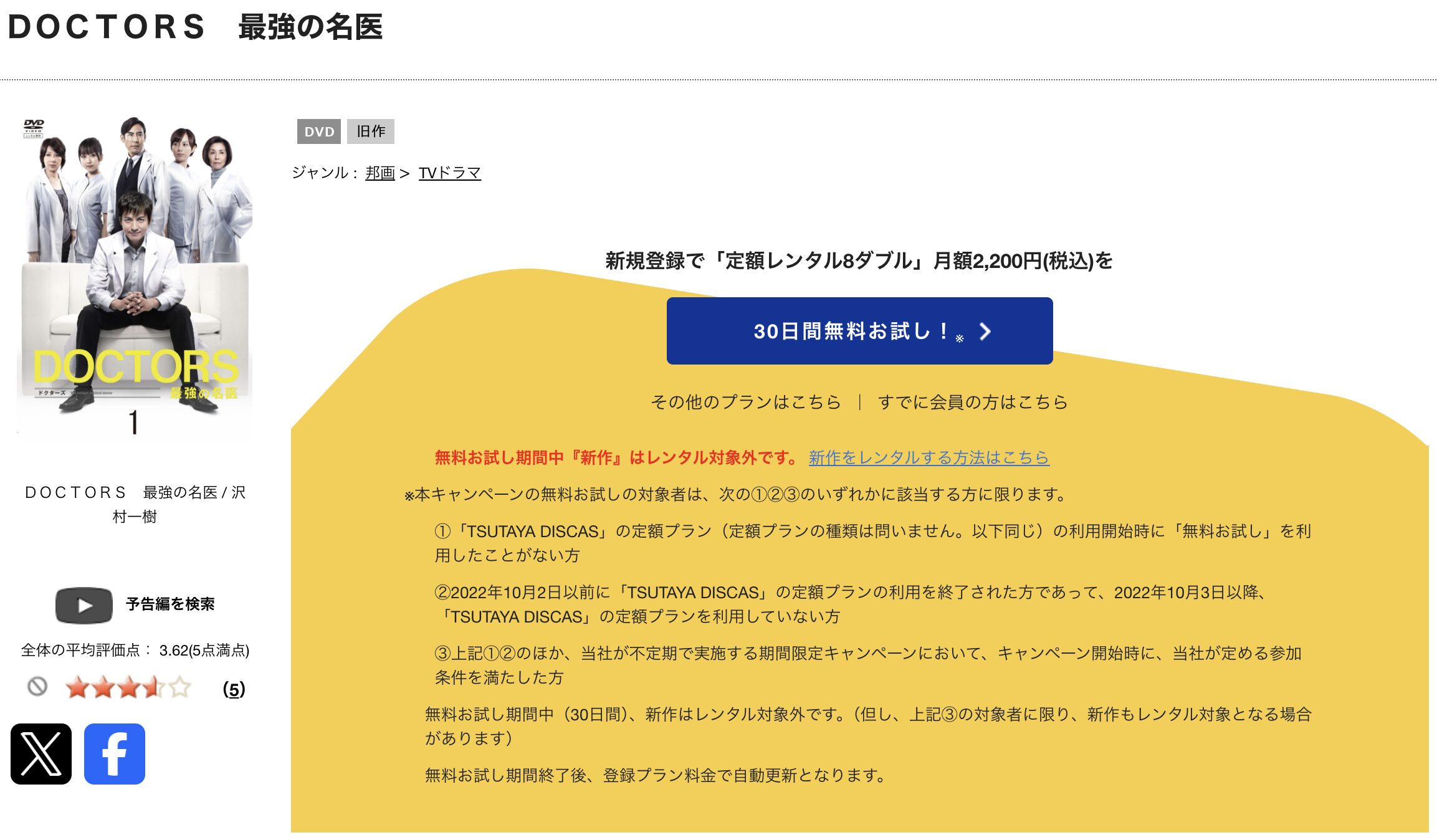Click the 予告編を検索 label
This screenshot has width=1437, height=840.
pyautogui.click(x=170, y=604)
